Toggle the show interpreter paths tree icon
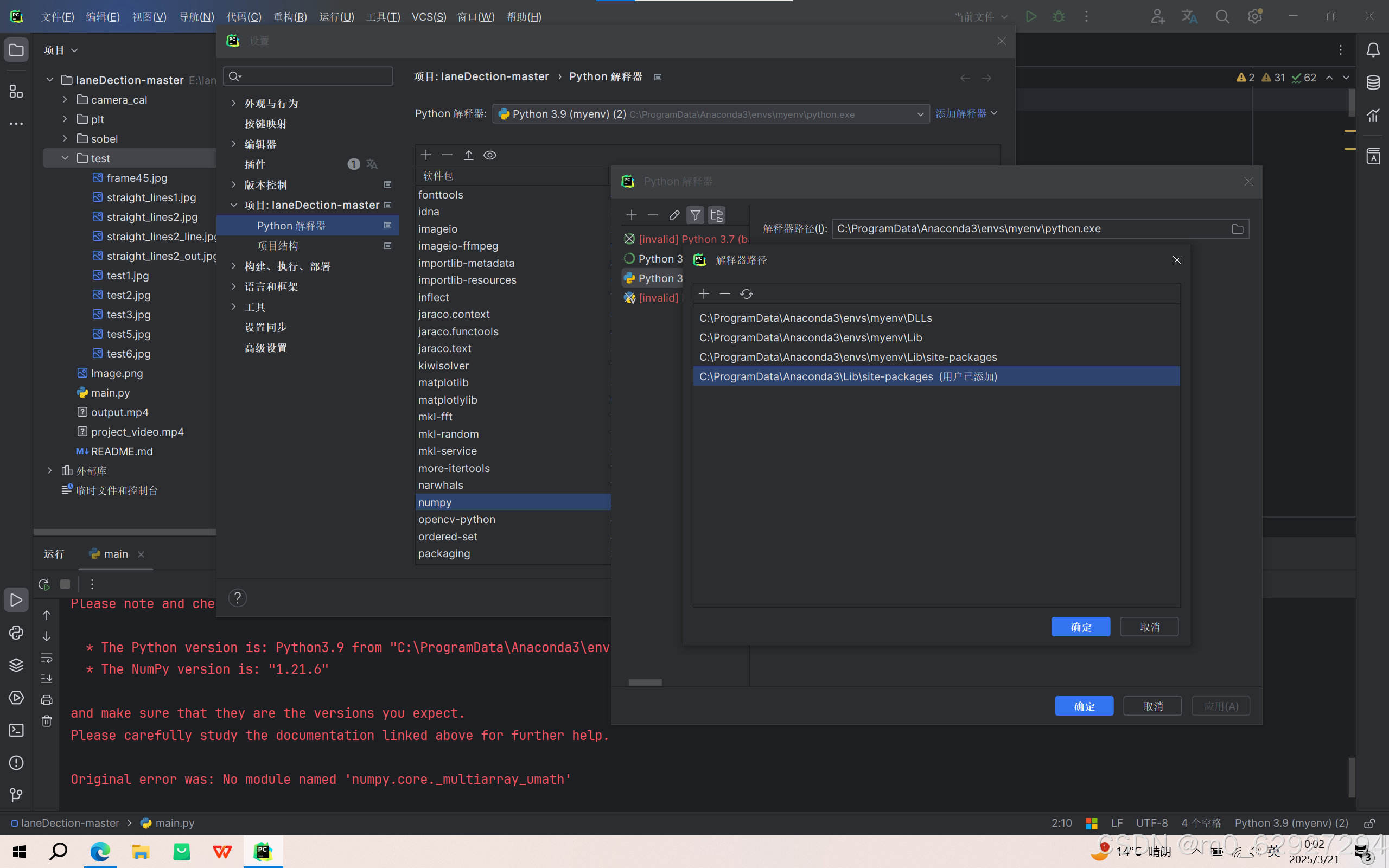 (x=716, y=215)
